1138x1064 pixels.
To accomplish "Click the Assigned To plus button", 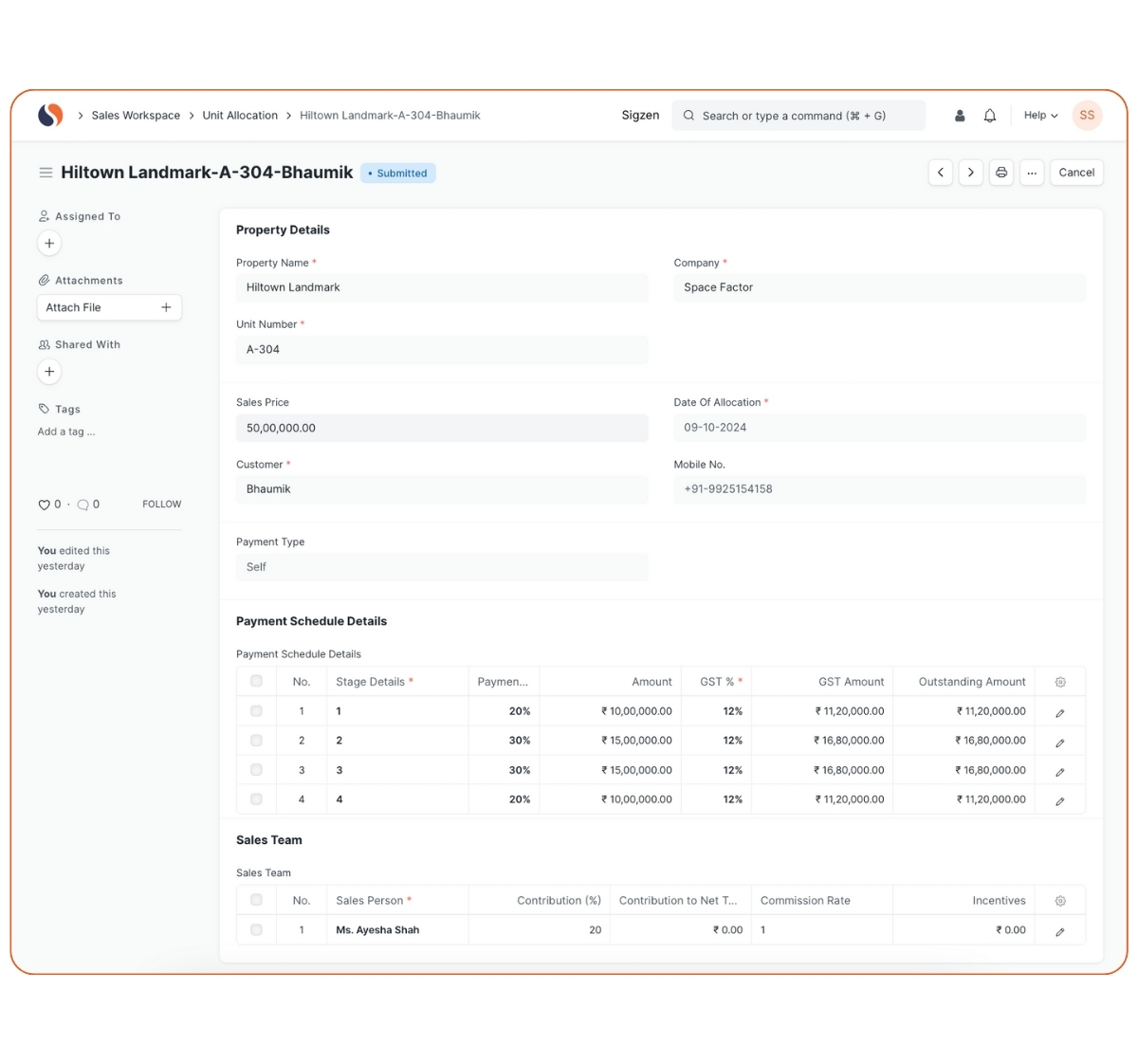I will pyautogui.click(x=49, y=244).
